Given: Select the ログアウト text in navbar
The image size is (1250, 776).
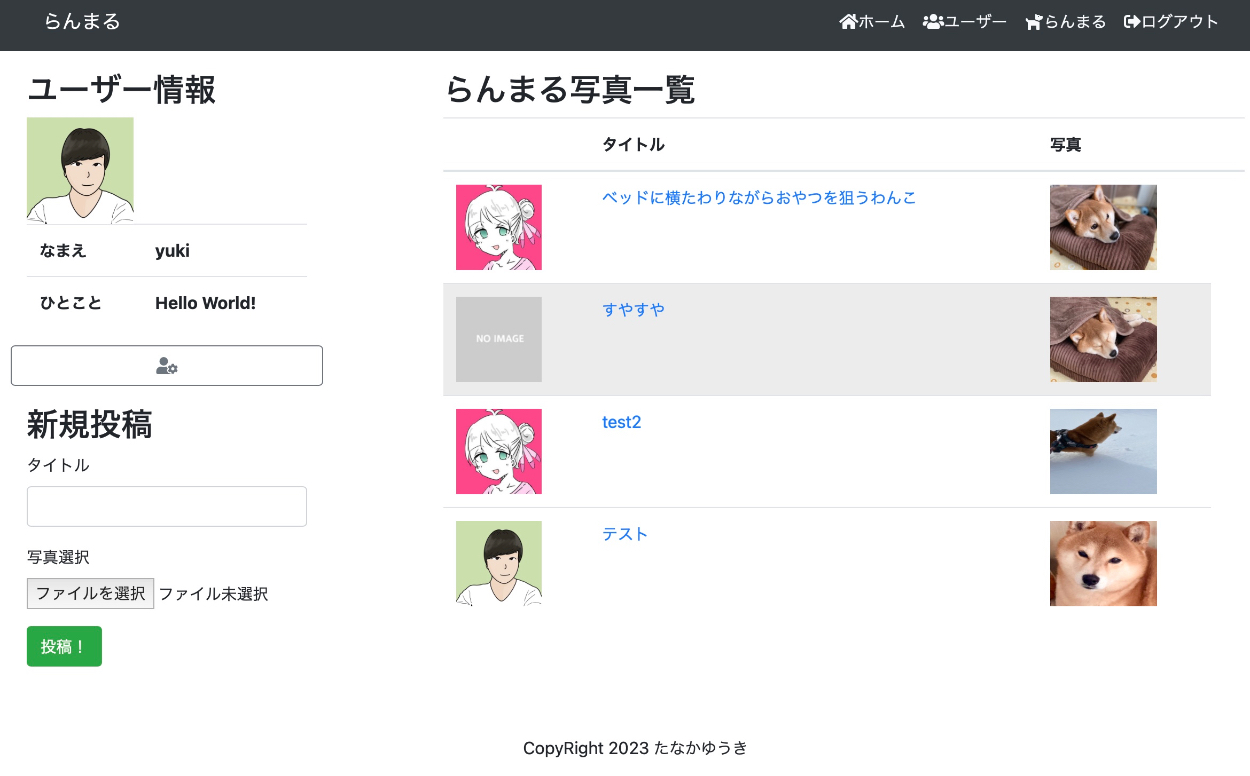Looking at the screenshot, I should pos(1180,22).
